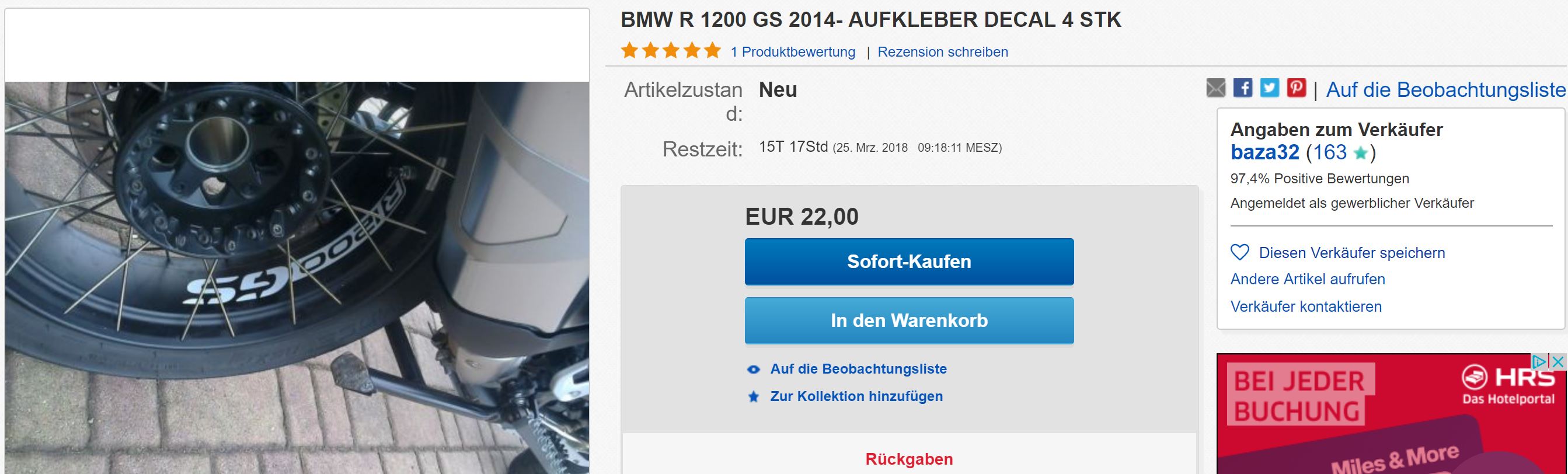Open the motorcycle wheel product image
1568x474 pixels.
coord(297,277)
